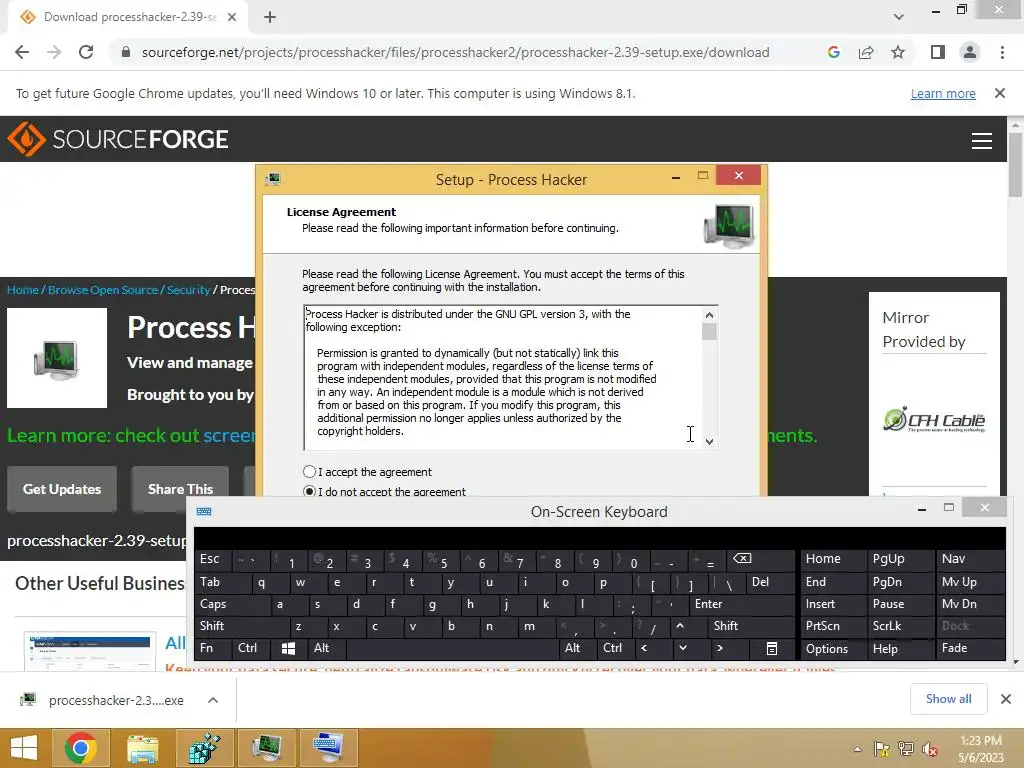
Task: Tap the Del key on On-Screen Keyboard
Action: 771,582
